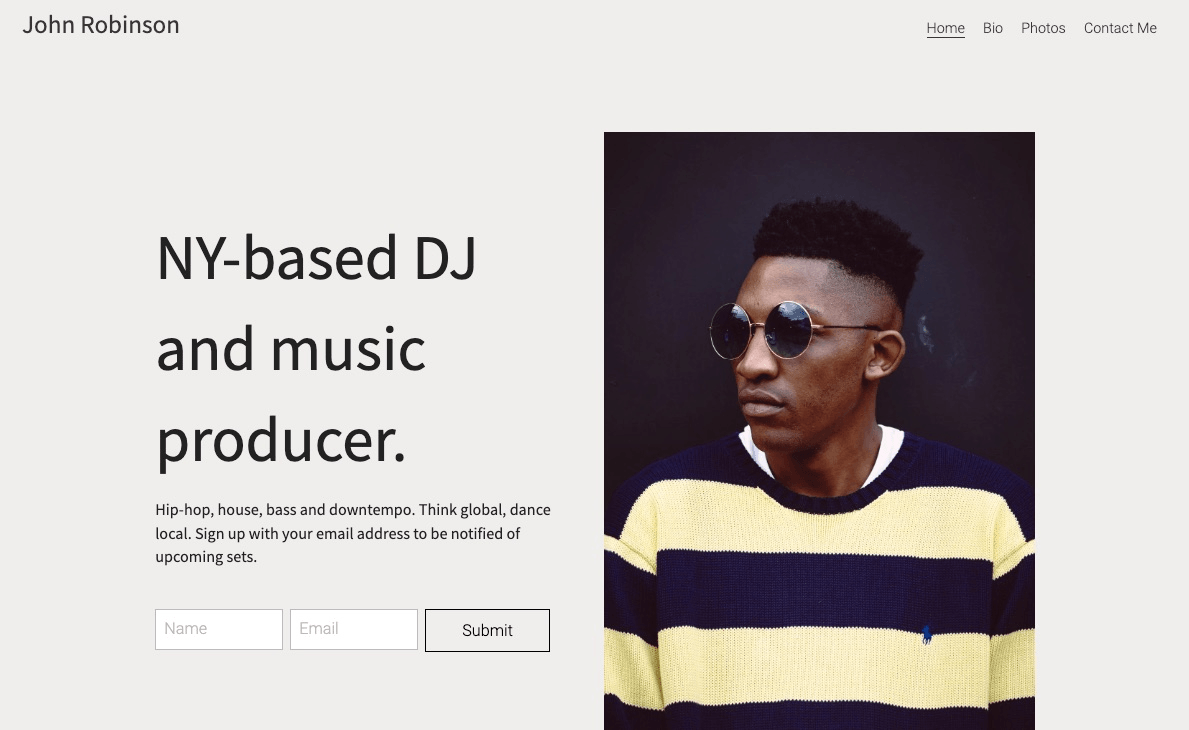
Task: Select the newsletter signup description text
Action: coord(353,533)
